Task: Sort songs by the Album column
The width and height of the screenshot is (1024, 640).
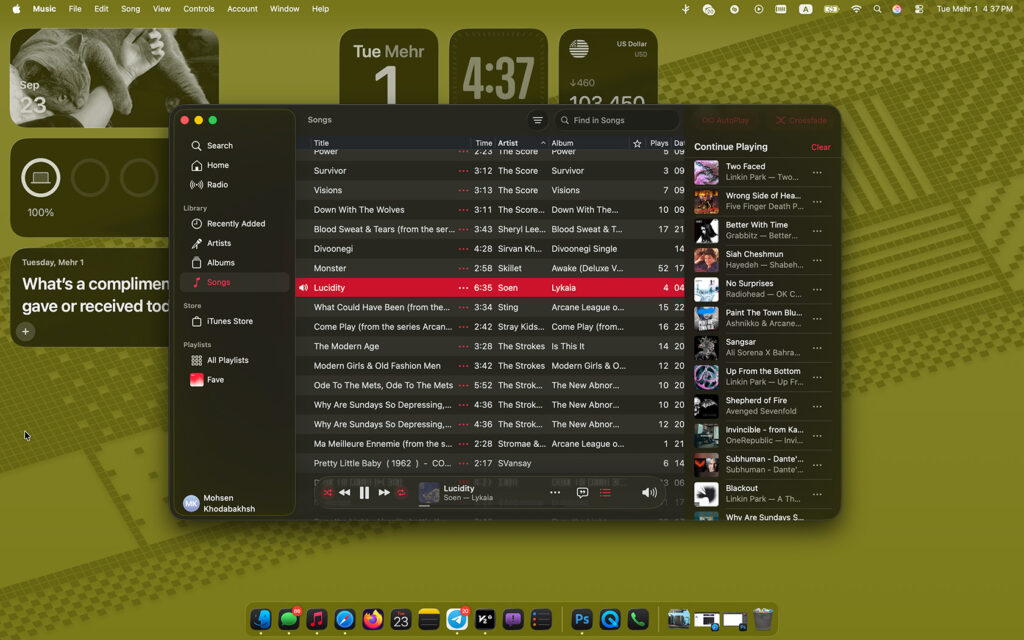Action: click(562, 143)
